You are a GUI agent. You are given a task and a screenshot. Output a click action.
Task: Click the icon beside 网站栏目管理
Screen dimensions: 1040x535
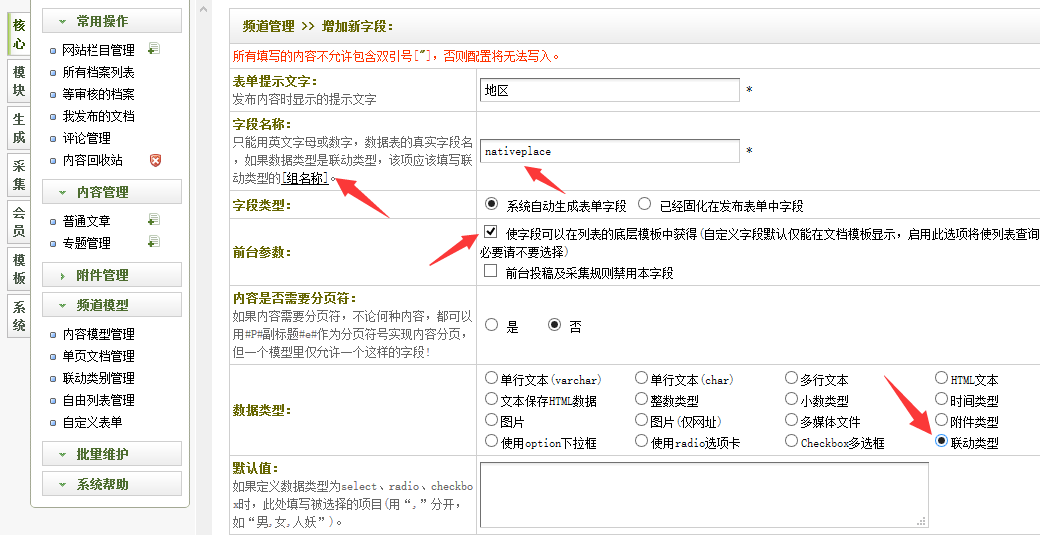(153, 49)
